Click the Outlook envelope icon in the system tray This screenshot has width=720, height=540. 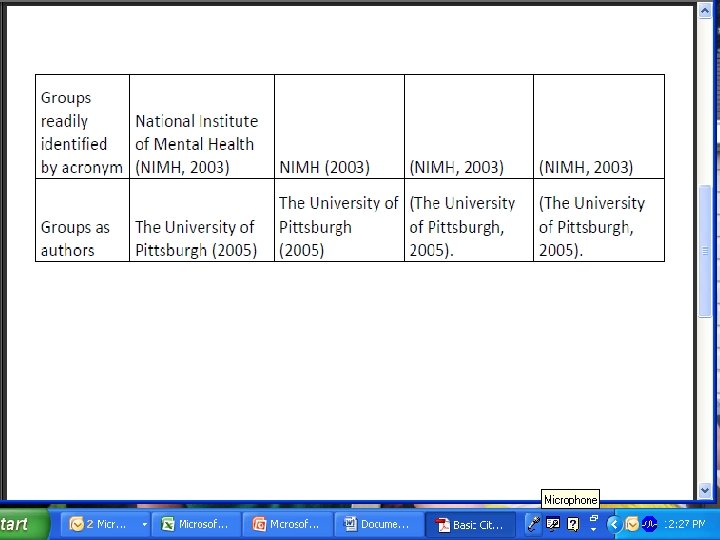[632, 524]
